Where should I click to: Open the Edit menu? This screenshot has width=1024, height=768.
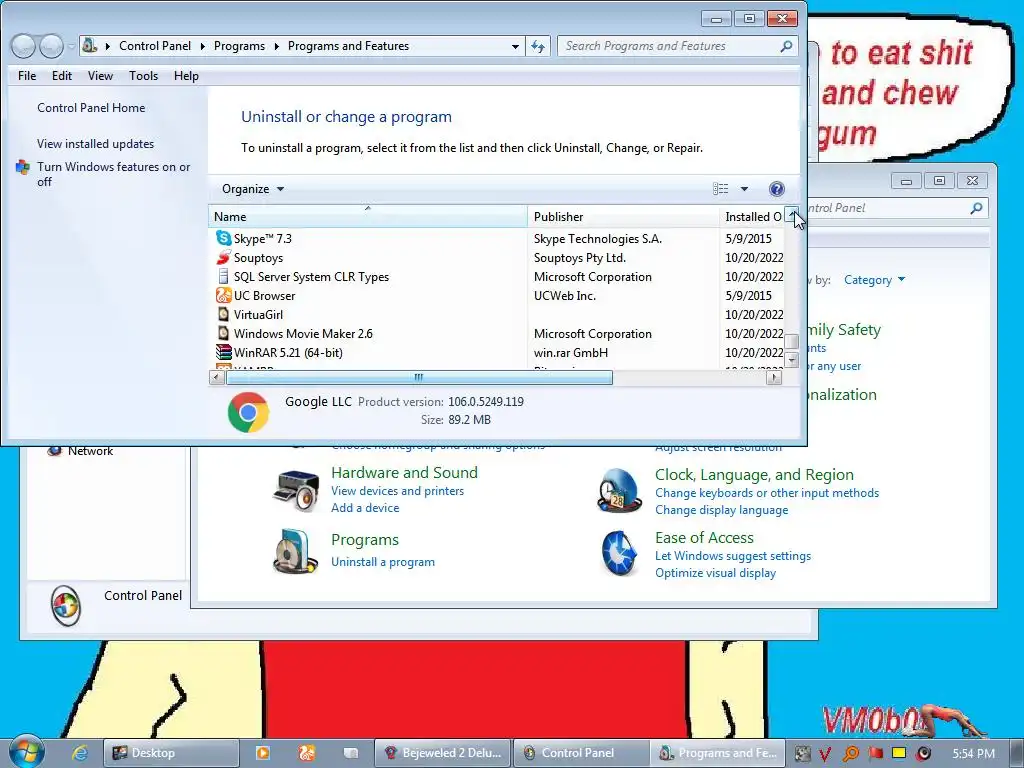point(62,76)
